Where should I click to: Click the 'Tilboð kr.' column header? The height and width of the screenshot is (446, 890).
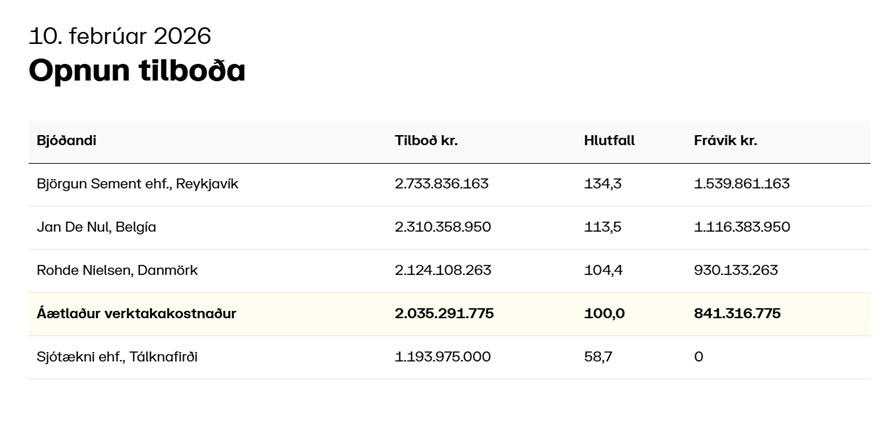426,141
